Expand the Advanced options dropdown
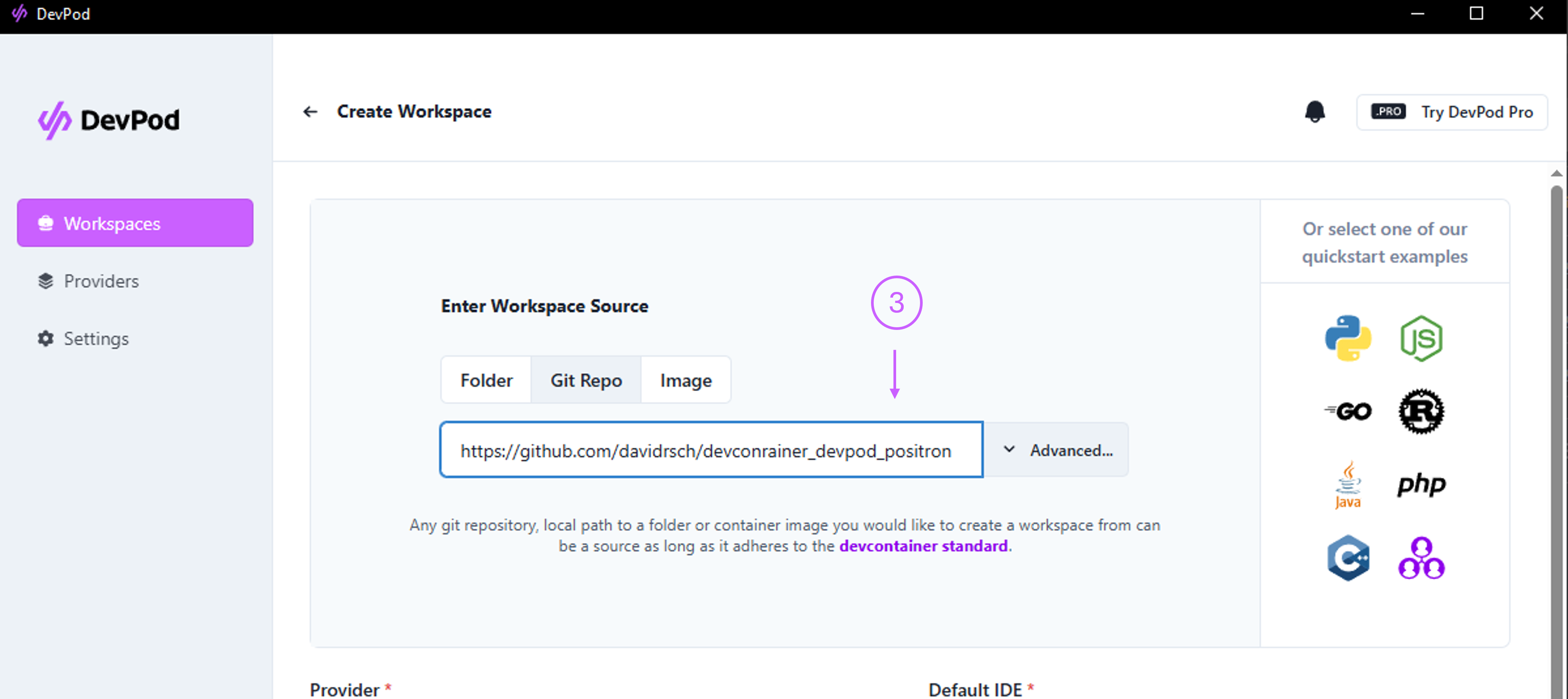This screenshot has height=699, width=1568. 1057,450
